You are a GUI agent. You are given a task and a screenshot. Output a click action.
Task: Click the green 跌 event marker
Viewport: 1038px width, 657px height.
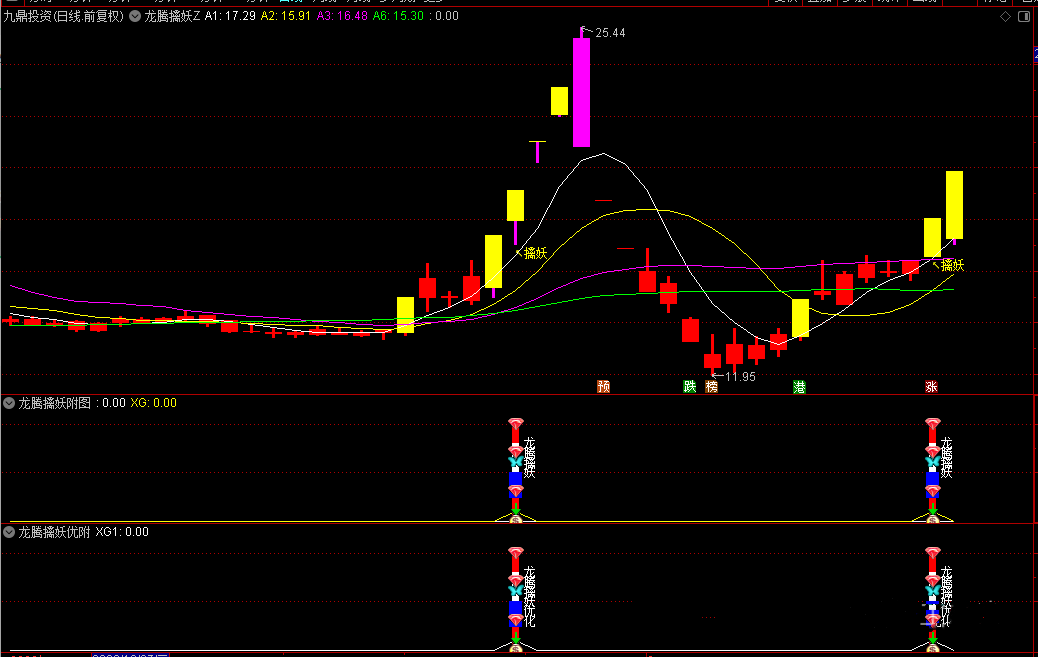point(689,386)
